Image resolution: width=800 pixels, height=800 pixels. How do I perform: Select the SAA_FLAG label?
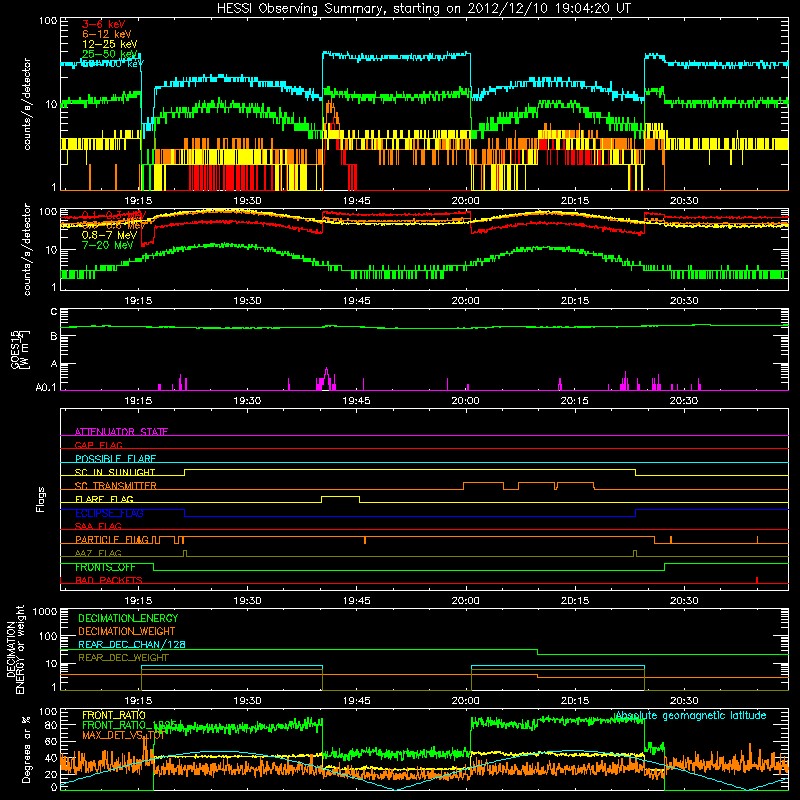[x=98, y=526]
